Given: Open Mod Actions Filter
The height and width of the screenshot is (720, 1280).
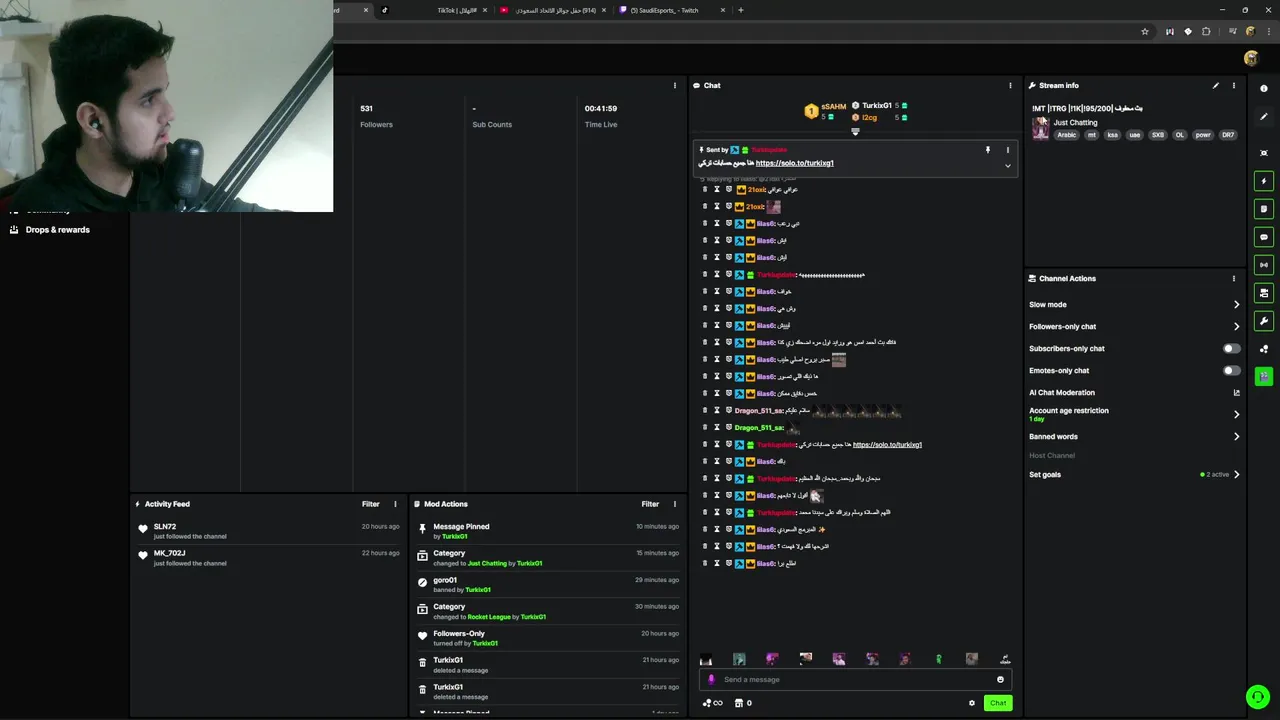Looking at the screenshot, I should tap(650, 504).
